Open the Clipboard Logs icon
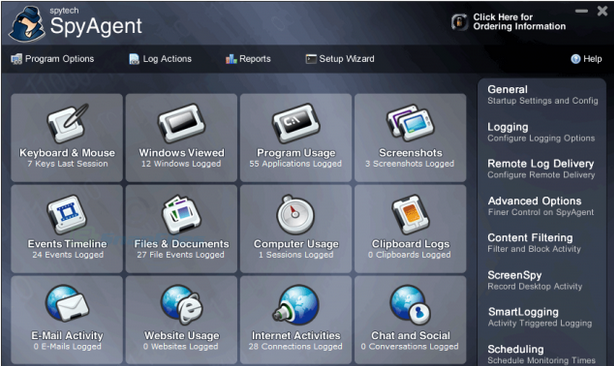Viewport: 614px width, 366px height. point(410,215)
